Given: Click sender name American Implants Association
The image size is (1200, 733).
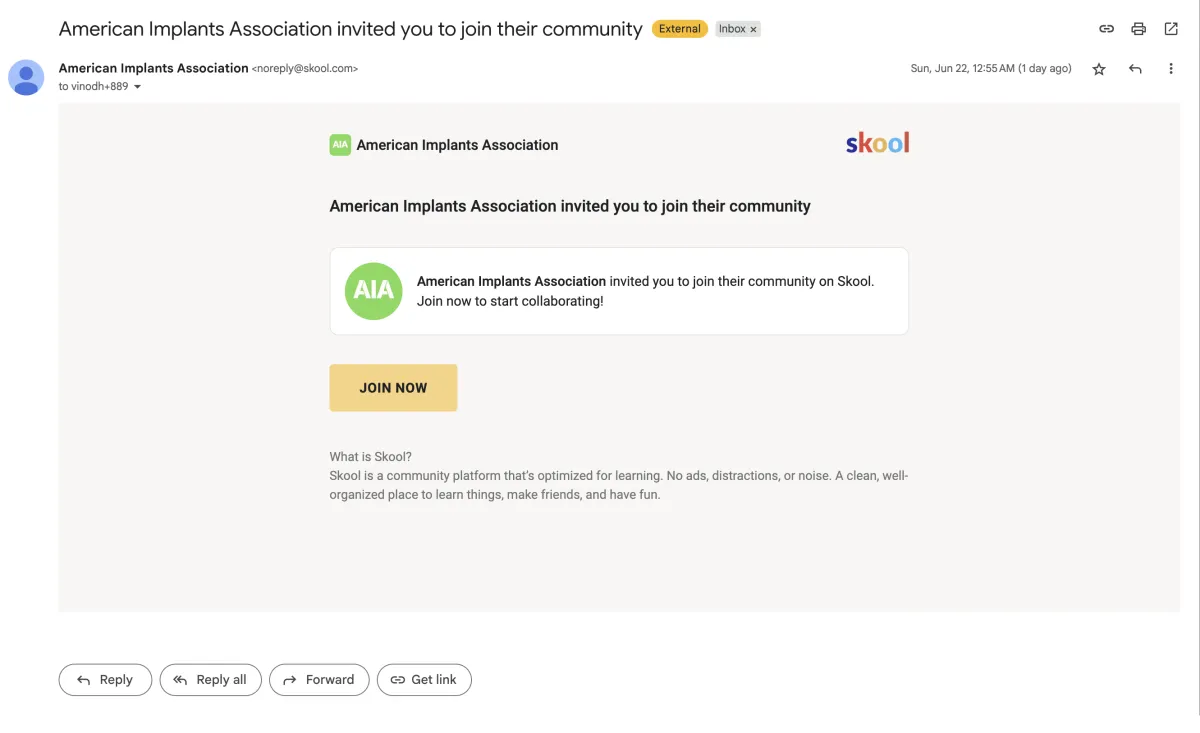Looking at the screenshot, I should coord(154,68).
